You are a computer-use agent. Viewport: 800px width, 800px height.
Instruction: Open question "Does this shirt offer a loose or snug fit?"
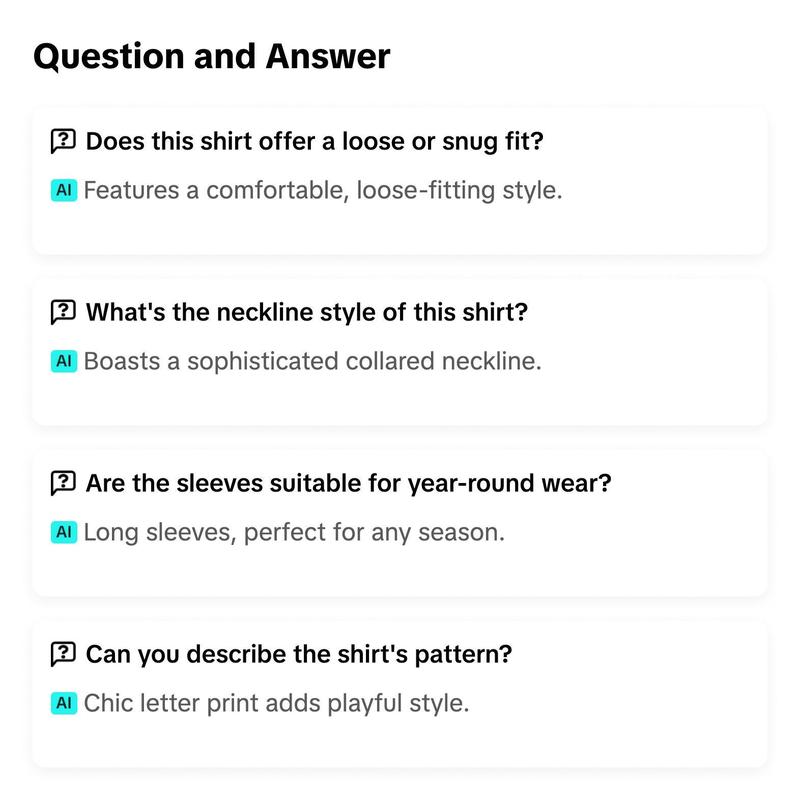point(315,141)
